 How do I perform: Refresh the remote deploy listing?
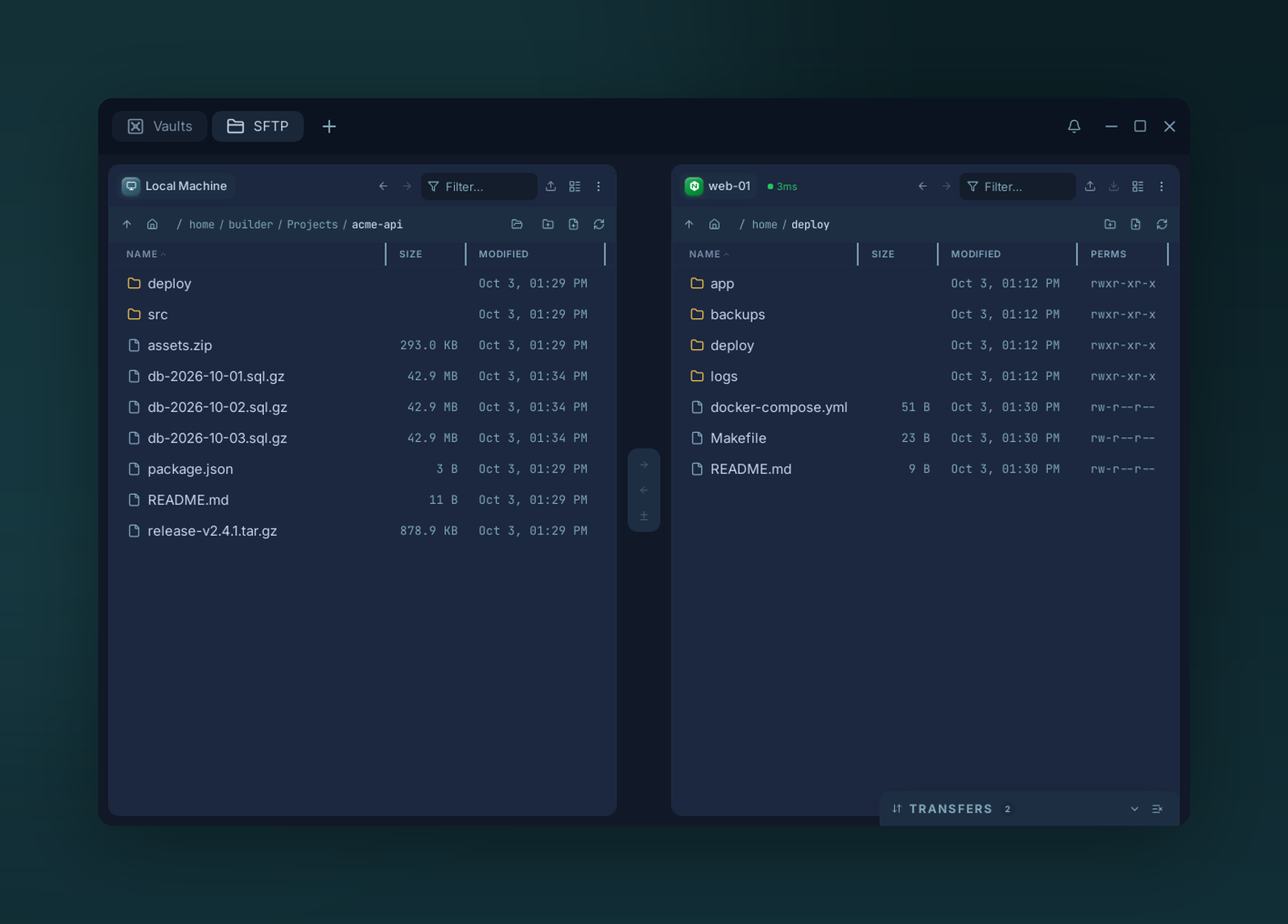click(x=1162, y=225)
